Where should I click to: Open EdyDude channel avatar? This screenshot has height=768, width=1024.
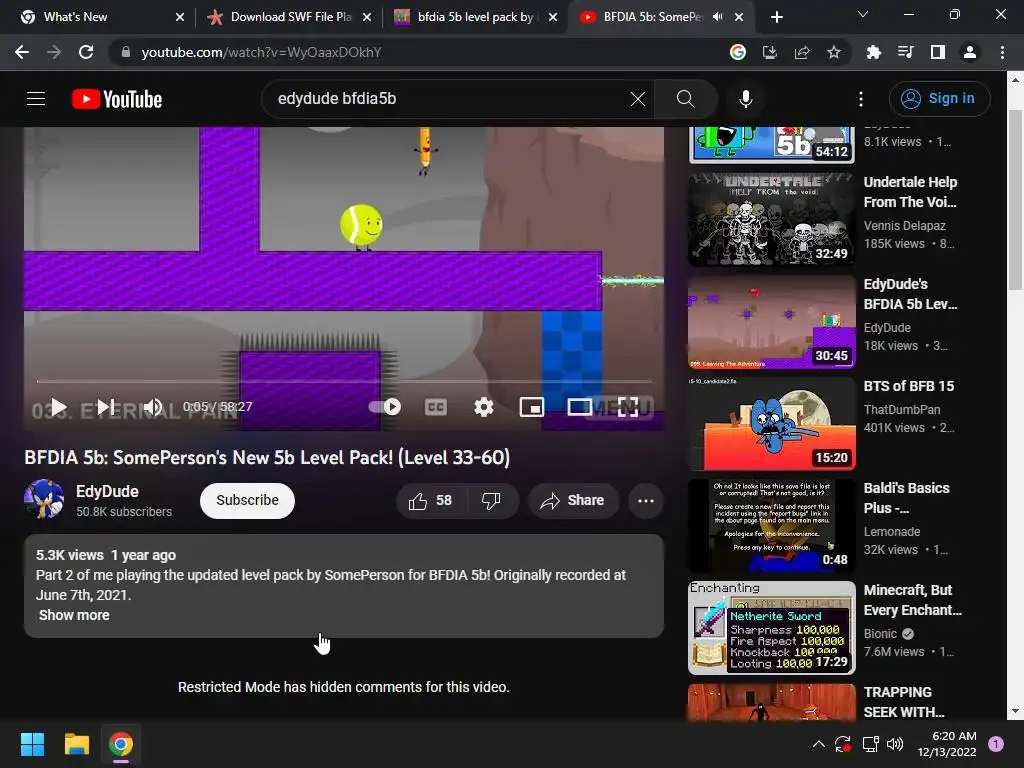44,499
